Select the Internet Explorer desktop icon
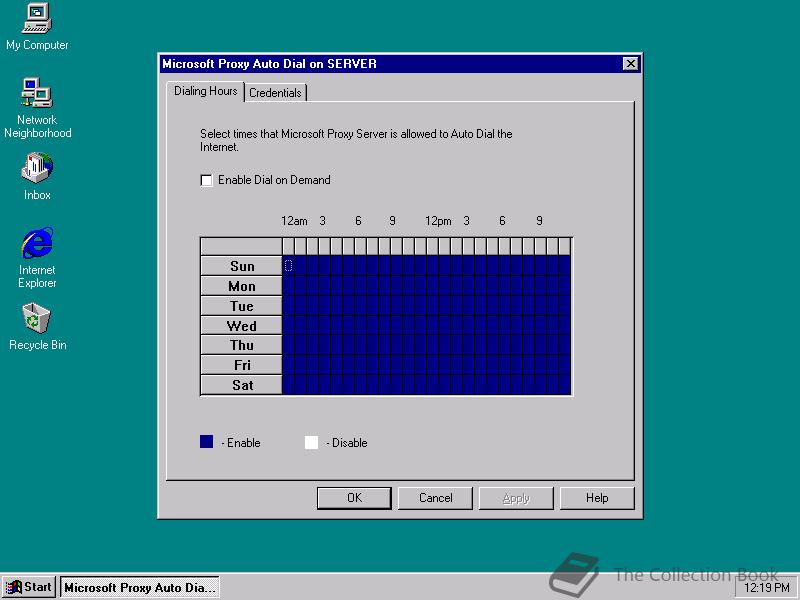 point(37,257)
